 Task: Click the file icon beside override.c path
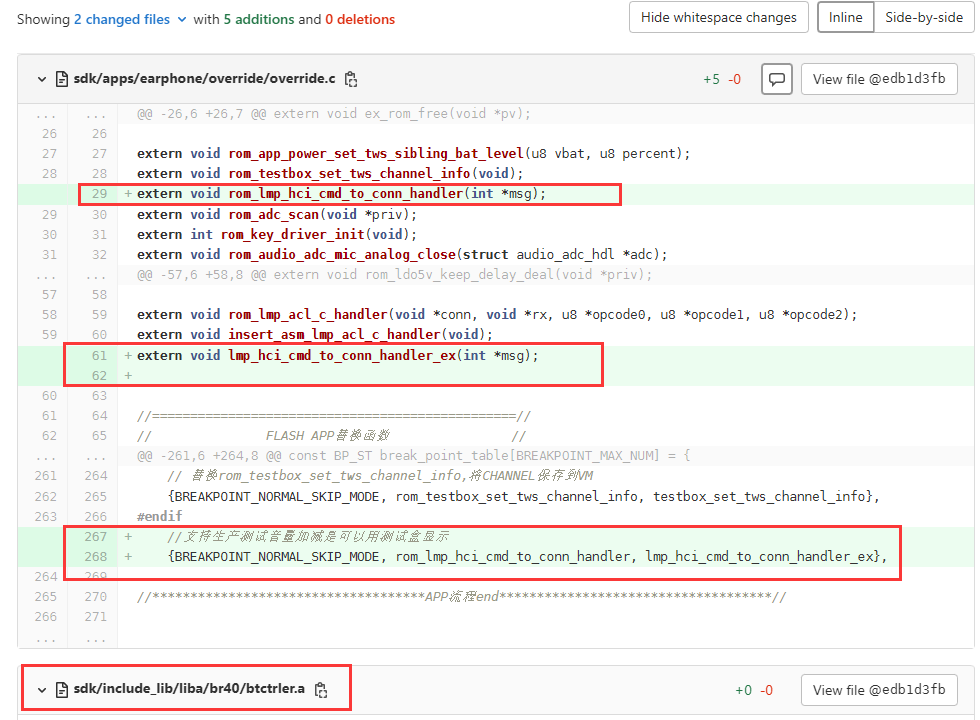click(62, 79)
